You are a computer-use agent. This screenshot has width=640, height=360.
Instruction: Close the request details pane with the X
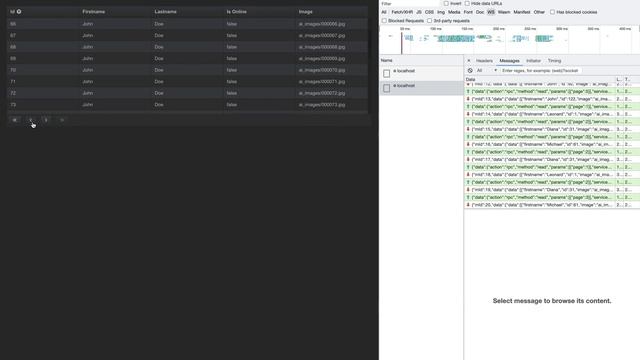469,60
